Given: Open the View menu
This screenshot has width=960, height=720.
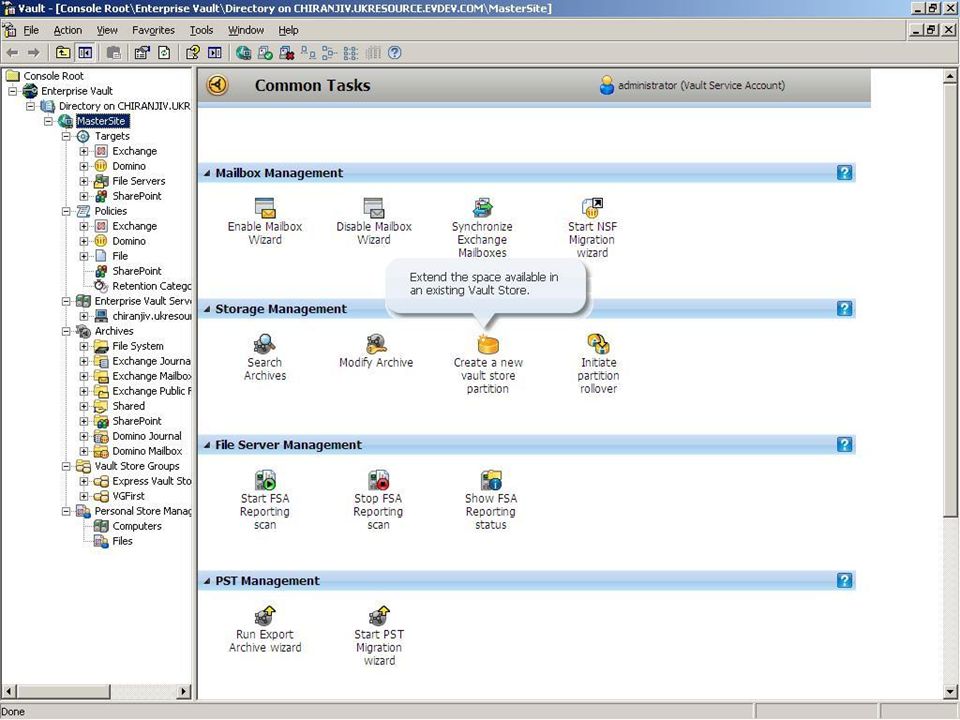Looking at the screenshot, I should [107, 30].
